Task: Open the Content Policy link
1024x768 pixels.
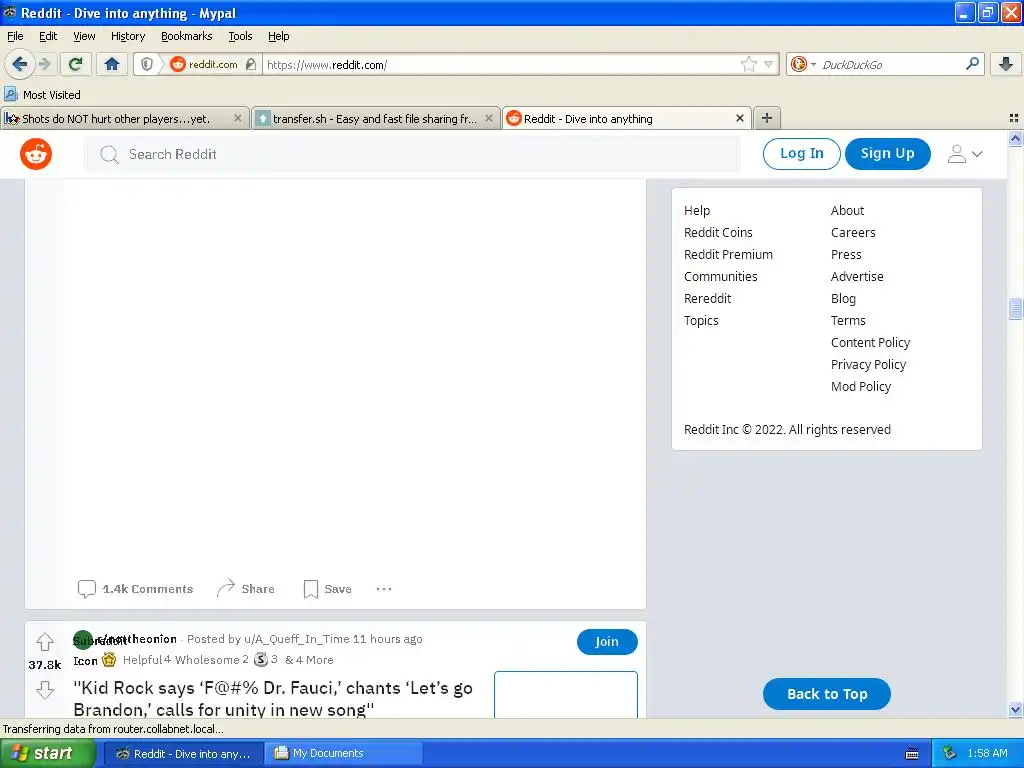Action: click(x=870, y=342)
